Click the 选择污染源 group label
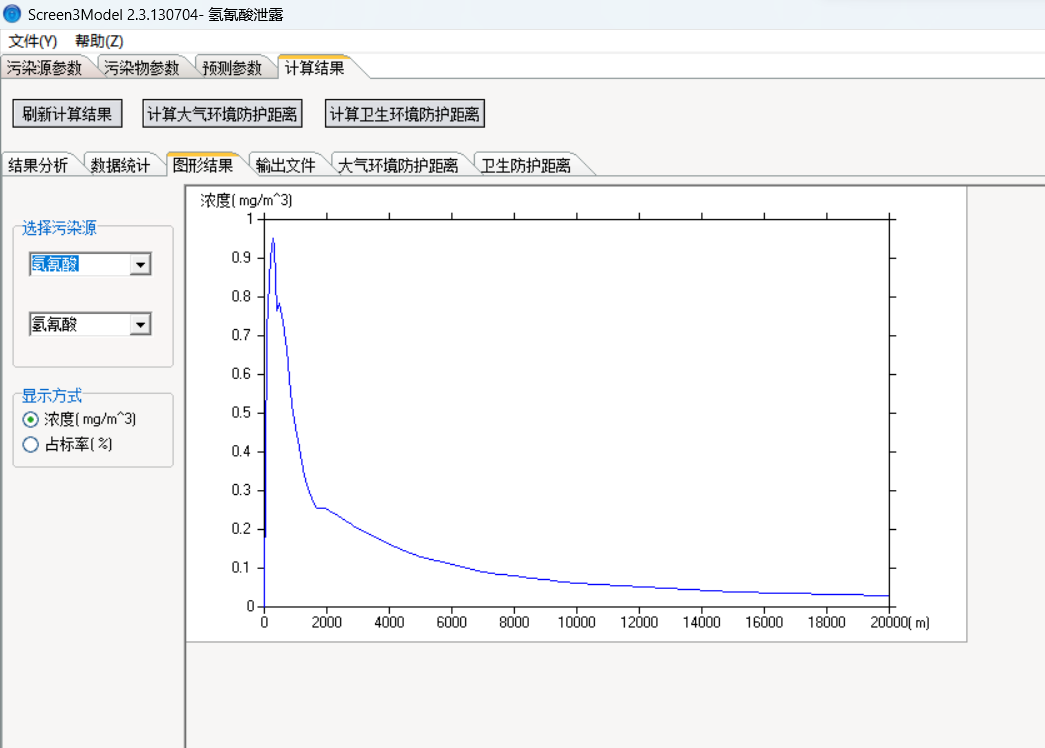 point(59,228)
